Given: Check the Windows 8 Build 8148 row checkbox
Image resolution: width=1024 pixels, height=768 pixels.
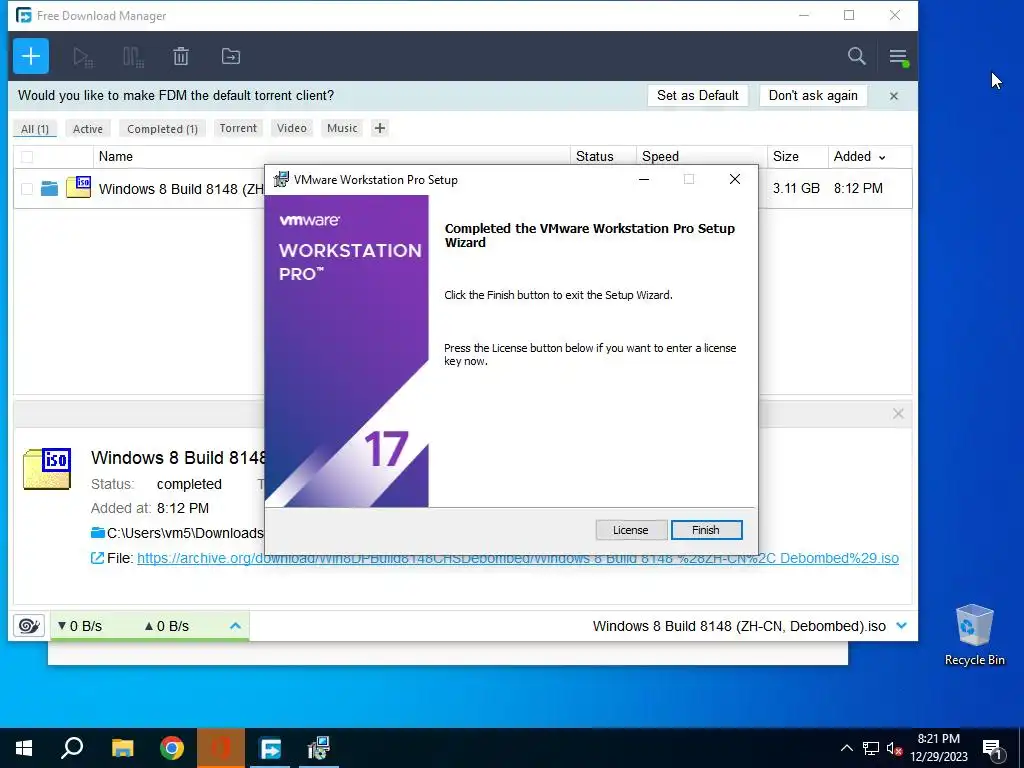Looking at the screenshot, I should pyautogui.click(x=27, y=189).
